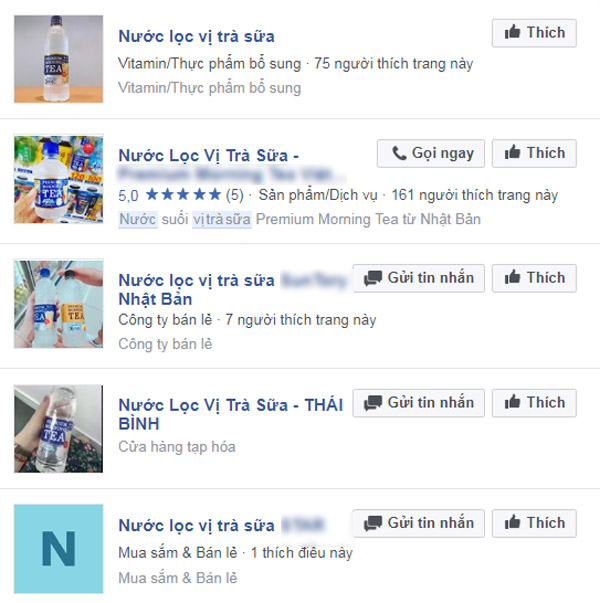
Task: Open the Nước lọc vị trà sữa Nhật Bản link
Action: 232,290
